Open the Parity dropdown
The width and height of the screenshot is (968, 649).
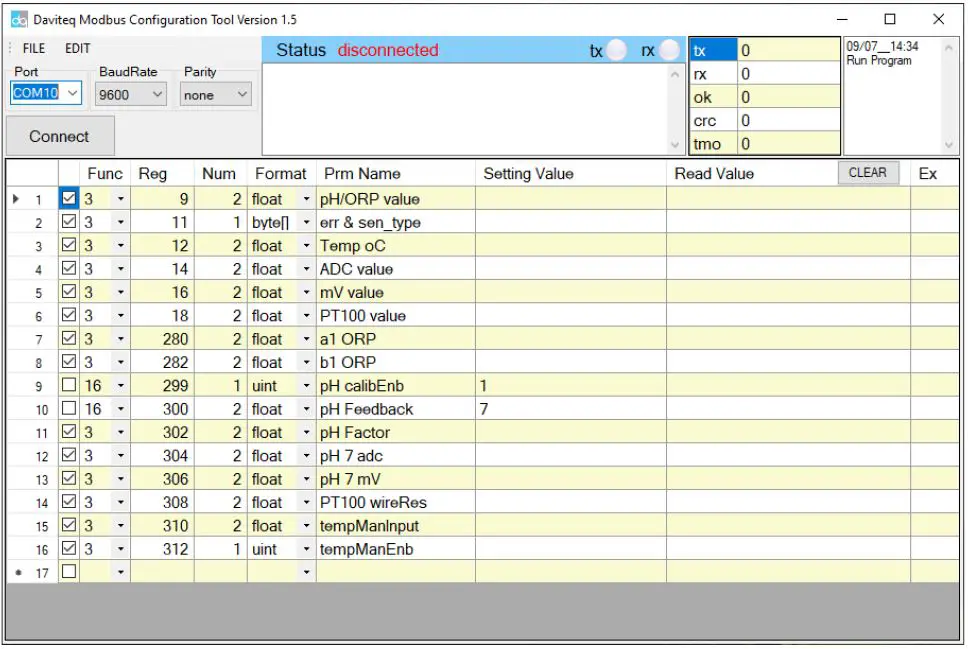[x=242, y=95]
